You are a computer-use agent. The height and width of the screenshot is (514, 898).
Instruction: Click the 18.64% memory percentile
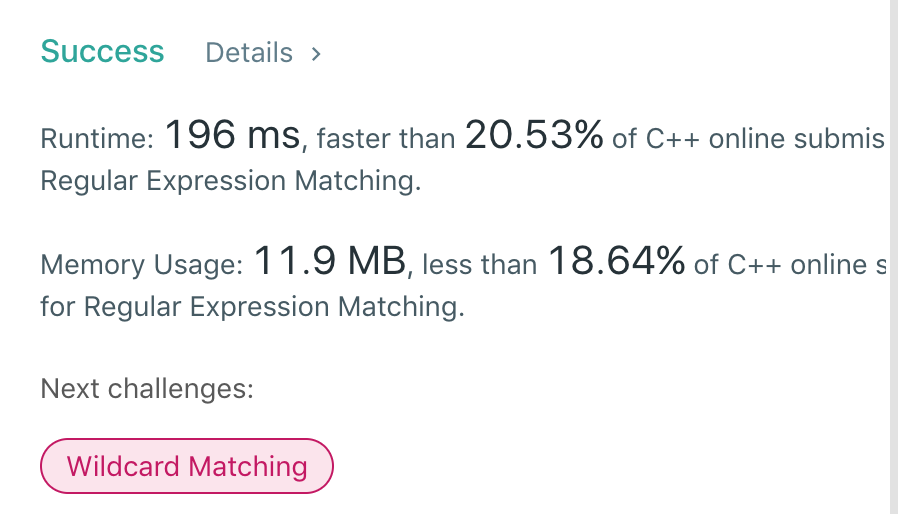(616, 263)
